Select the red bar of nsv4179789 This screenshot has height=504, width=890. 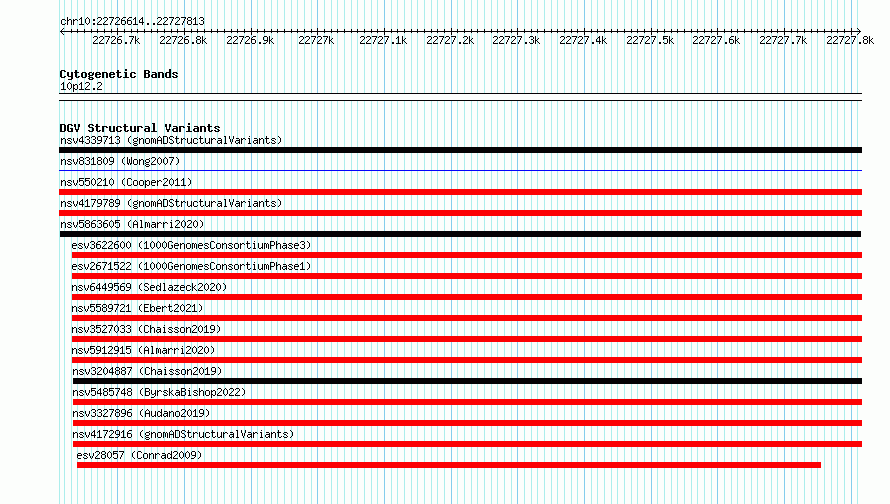460,213
